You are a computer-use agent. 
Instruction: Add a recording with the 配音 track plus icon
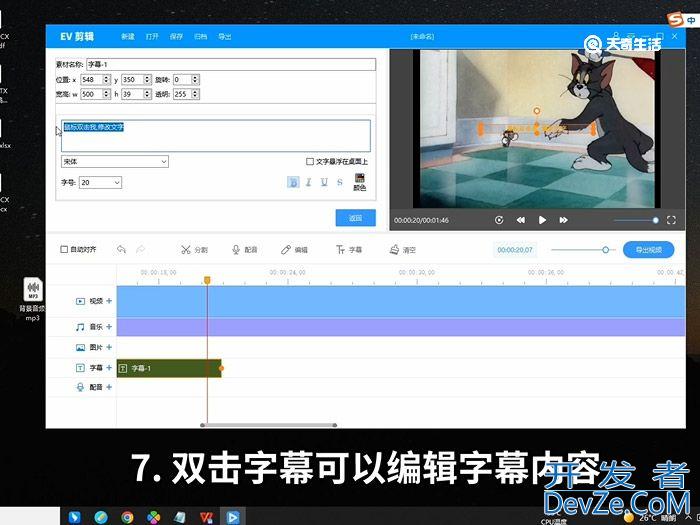[109, 387]
